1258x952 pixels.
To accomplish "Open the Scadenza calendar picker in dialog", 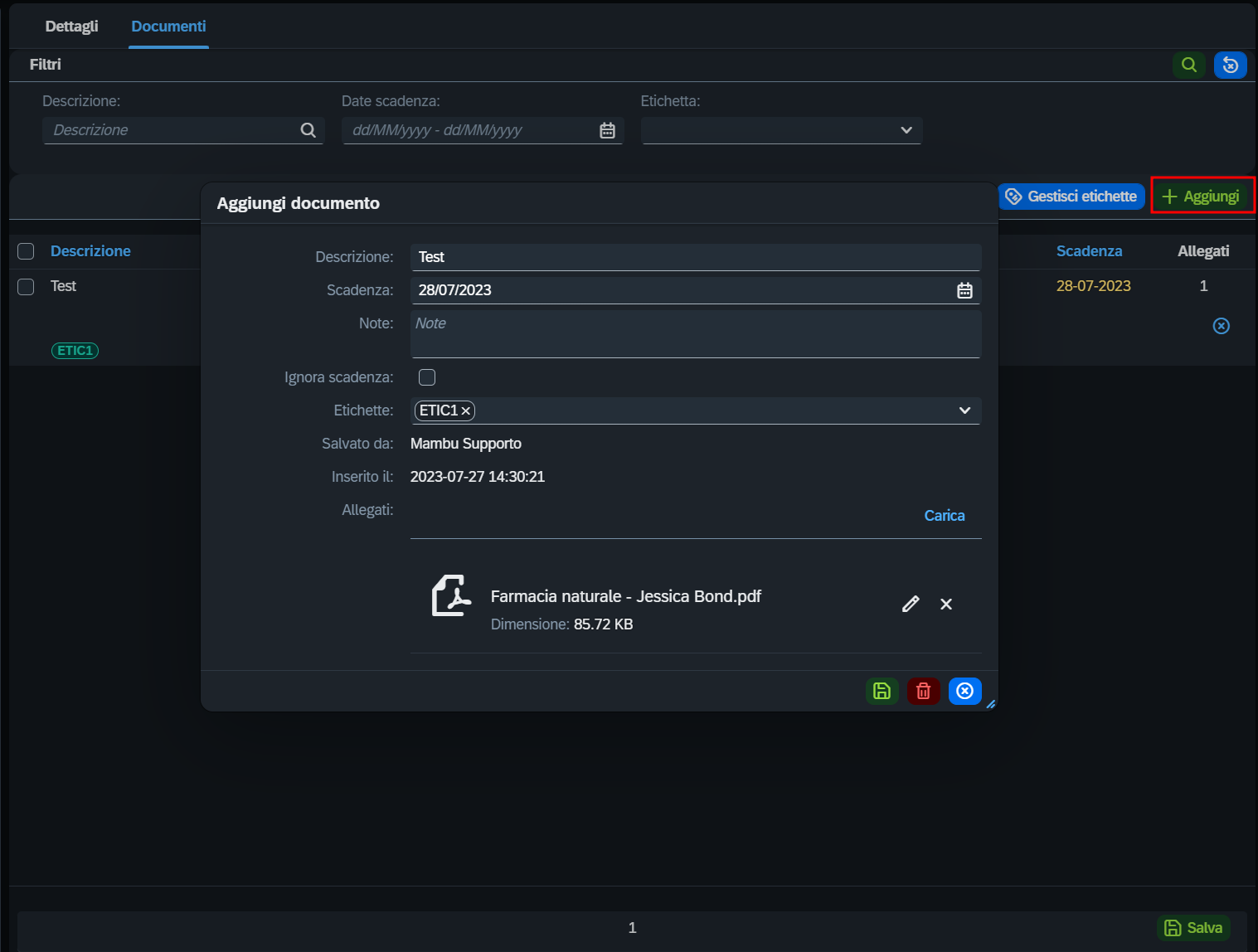I will [x=964, y=290].
